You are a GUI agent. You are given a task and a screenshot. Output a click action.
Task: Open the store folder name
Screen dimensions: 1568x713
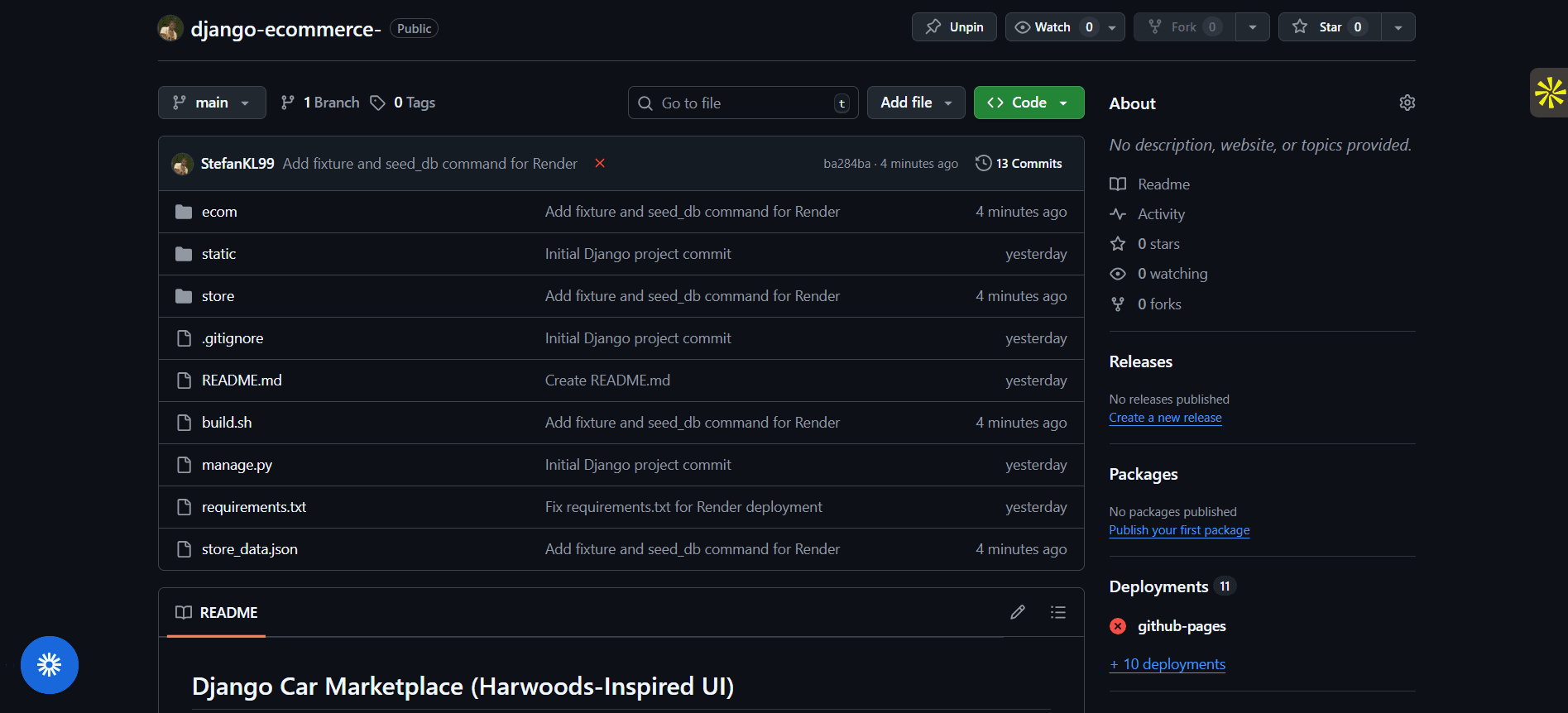218,296
